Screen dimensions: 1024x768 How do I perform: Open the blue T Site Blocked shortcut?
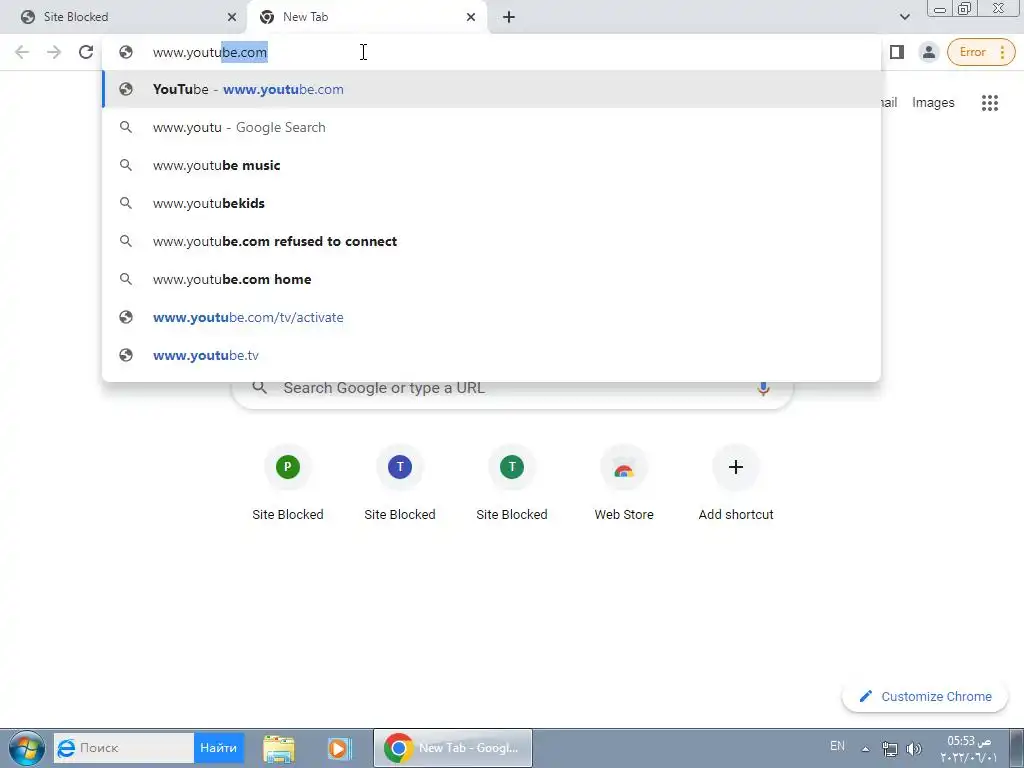400,483
